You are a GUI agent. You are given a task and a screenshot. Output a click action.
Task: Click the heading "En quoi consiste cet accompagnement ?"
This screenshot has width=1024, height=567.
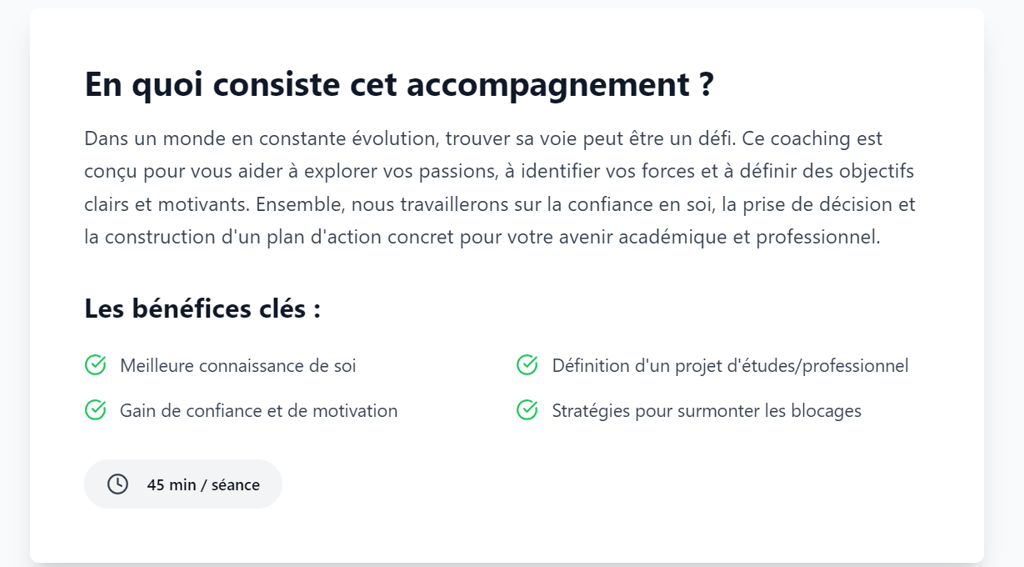click(x=399, y=85)
